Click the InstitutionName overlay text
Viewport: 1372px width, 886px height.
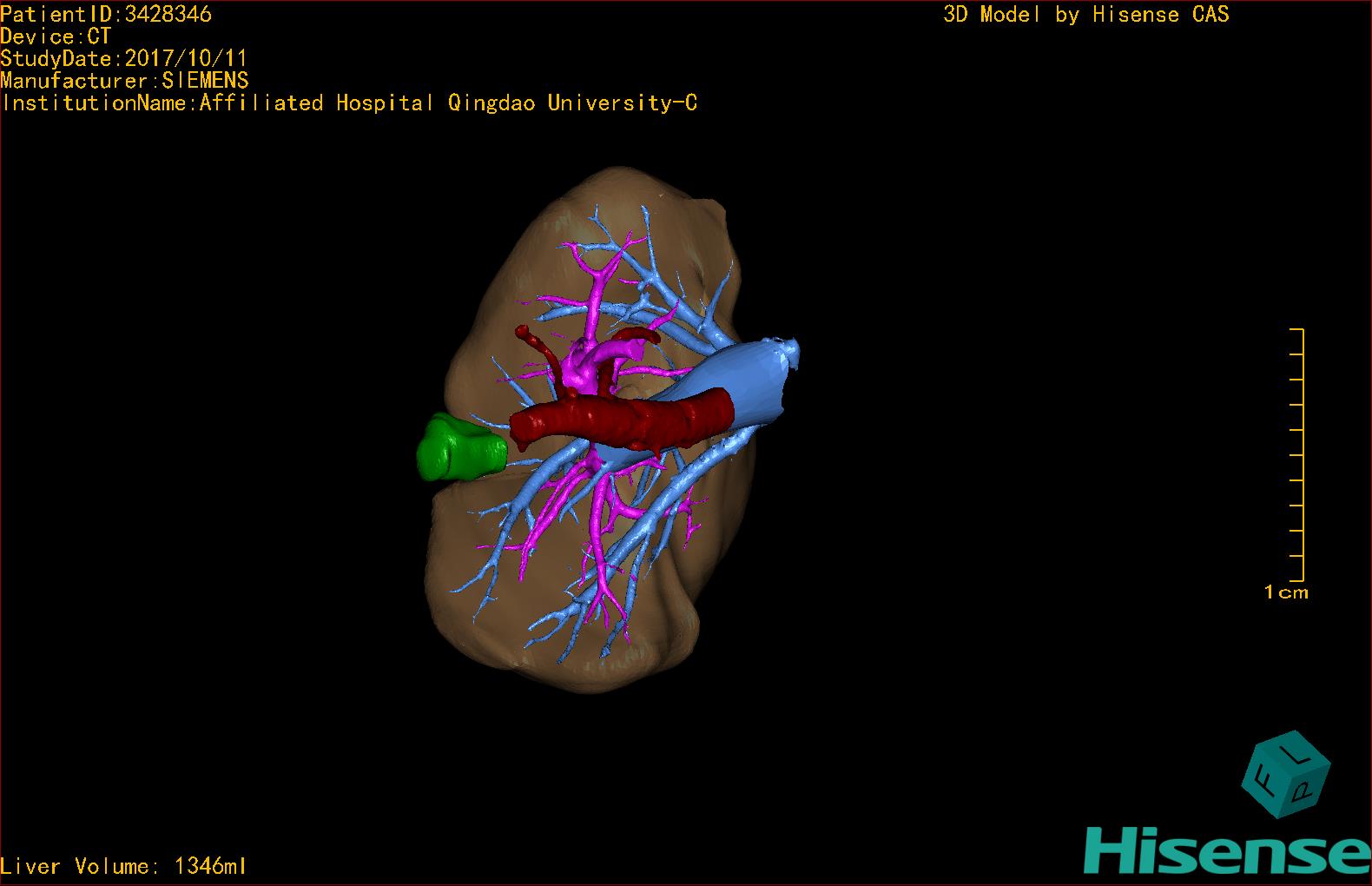(x=349, y=103)
